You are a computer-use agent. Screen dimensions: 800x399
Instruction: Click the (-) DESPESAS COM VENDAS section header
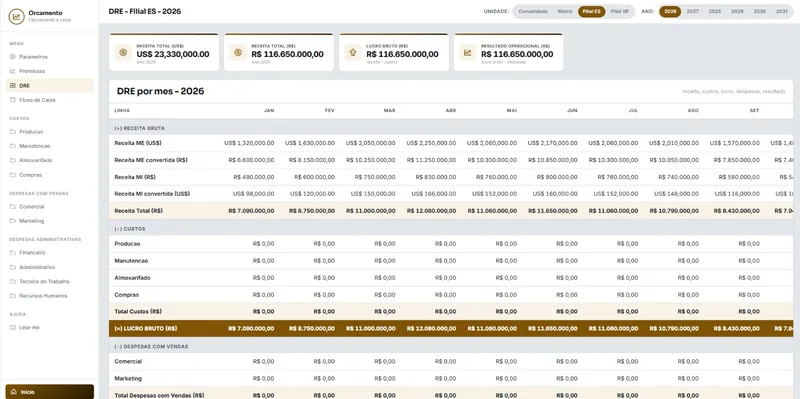(152, 346)
